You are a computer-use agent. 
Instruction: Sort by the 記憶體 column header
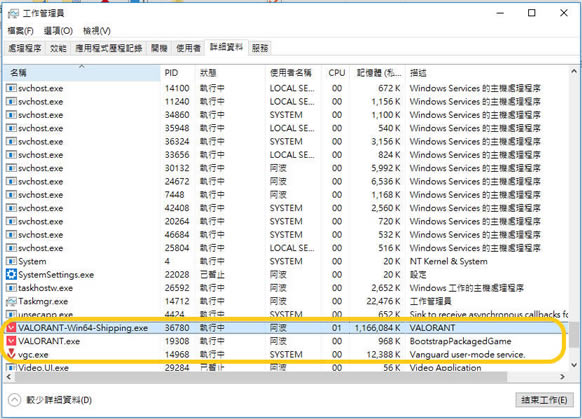point(378,73)
